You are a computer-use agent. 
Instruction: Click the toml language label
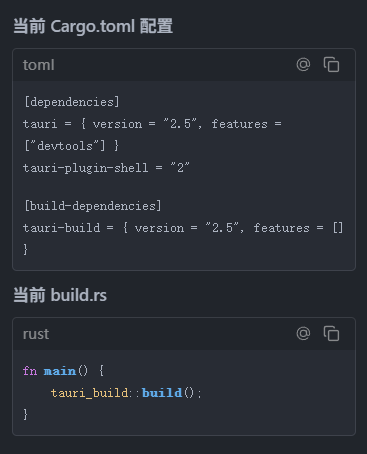39,65
